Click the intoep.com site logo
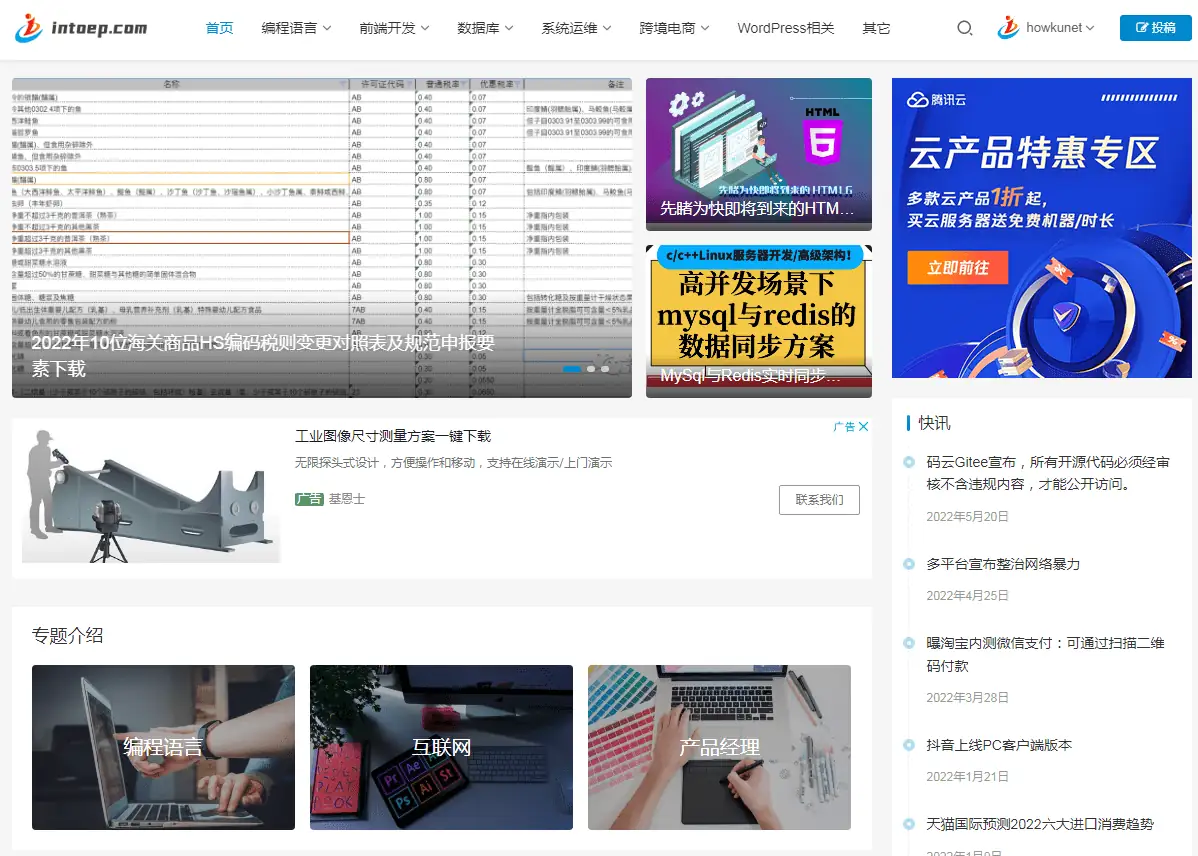The height and width of the screenshot is (856, 1198). (78, 28)
